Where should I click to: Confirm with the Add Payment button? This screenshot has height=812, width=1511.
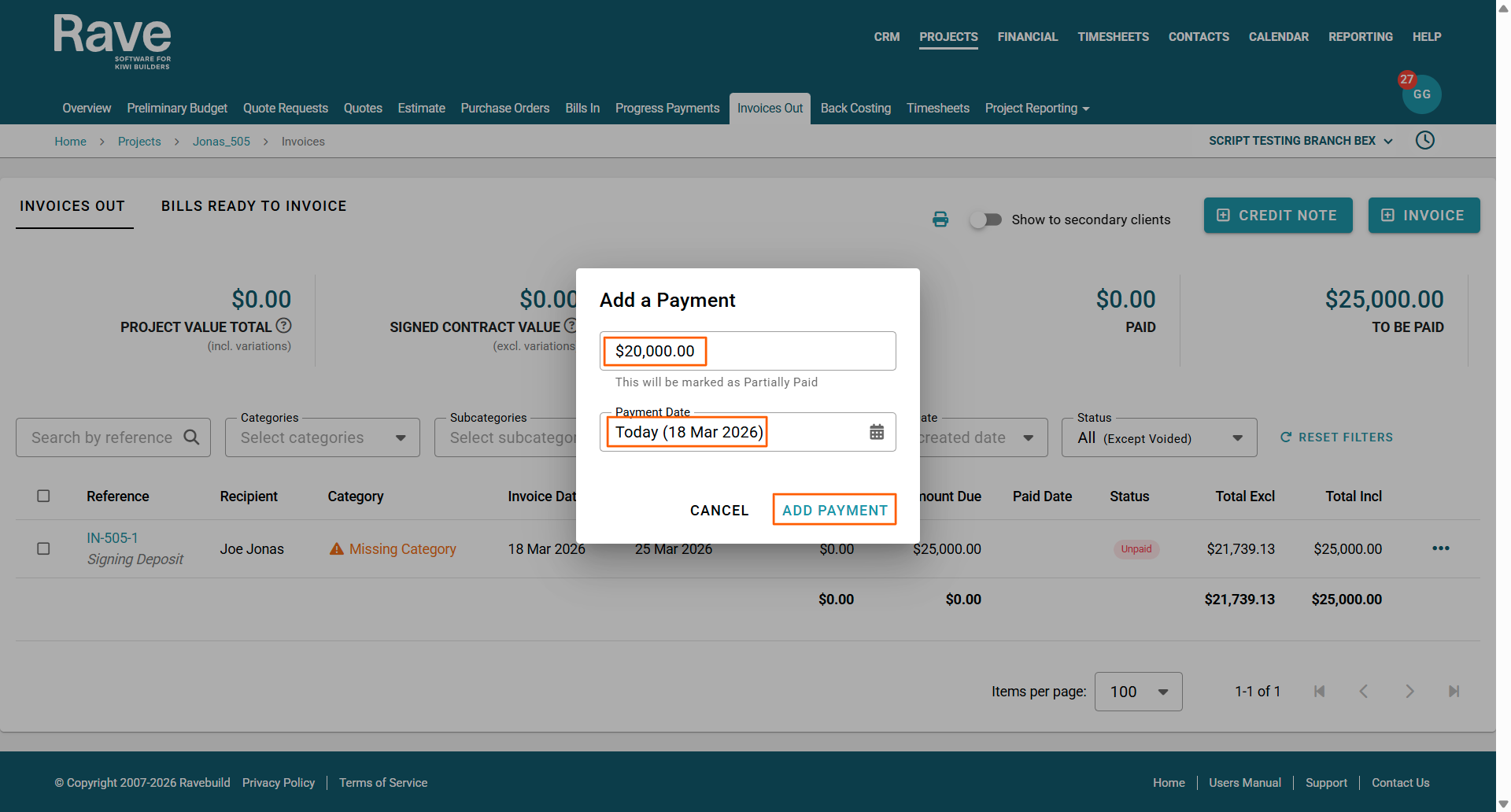[x=834, y=510]
